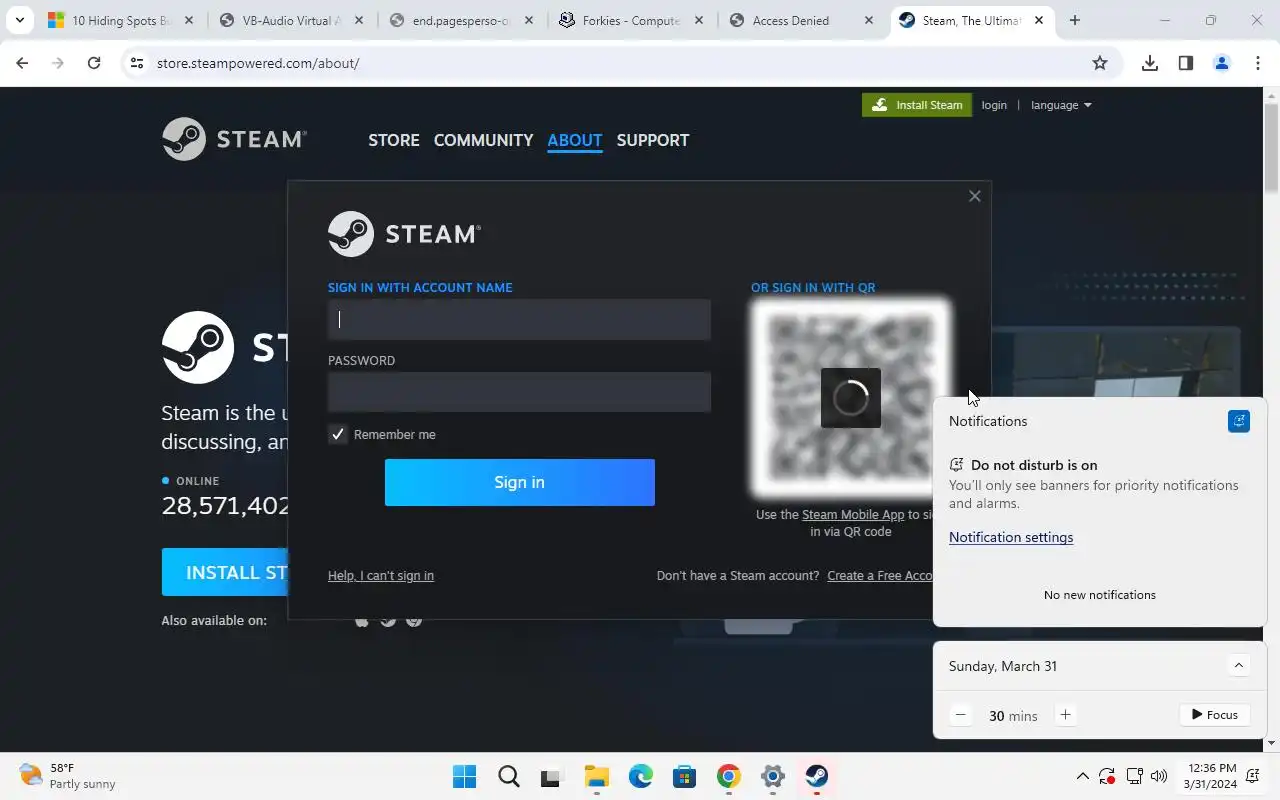Click the Sign in button

pyautogui.click(x=519, y=482)
